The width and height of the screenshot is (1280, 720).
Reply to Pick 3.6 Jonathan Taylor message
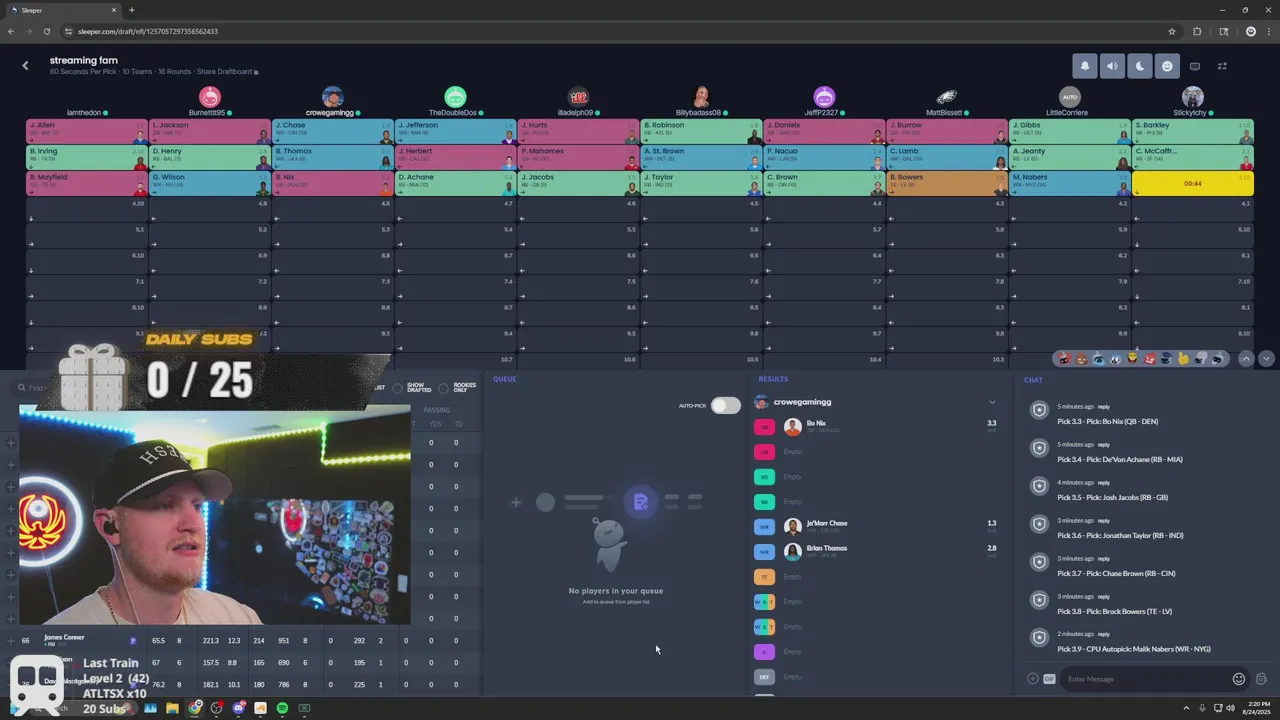point(1104,521)
